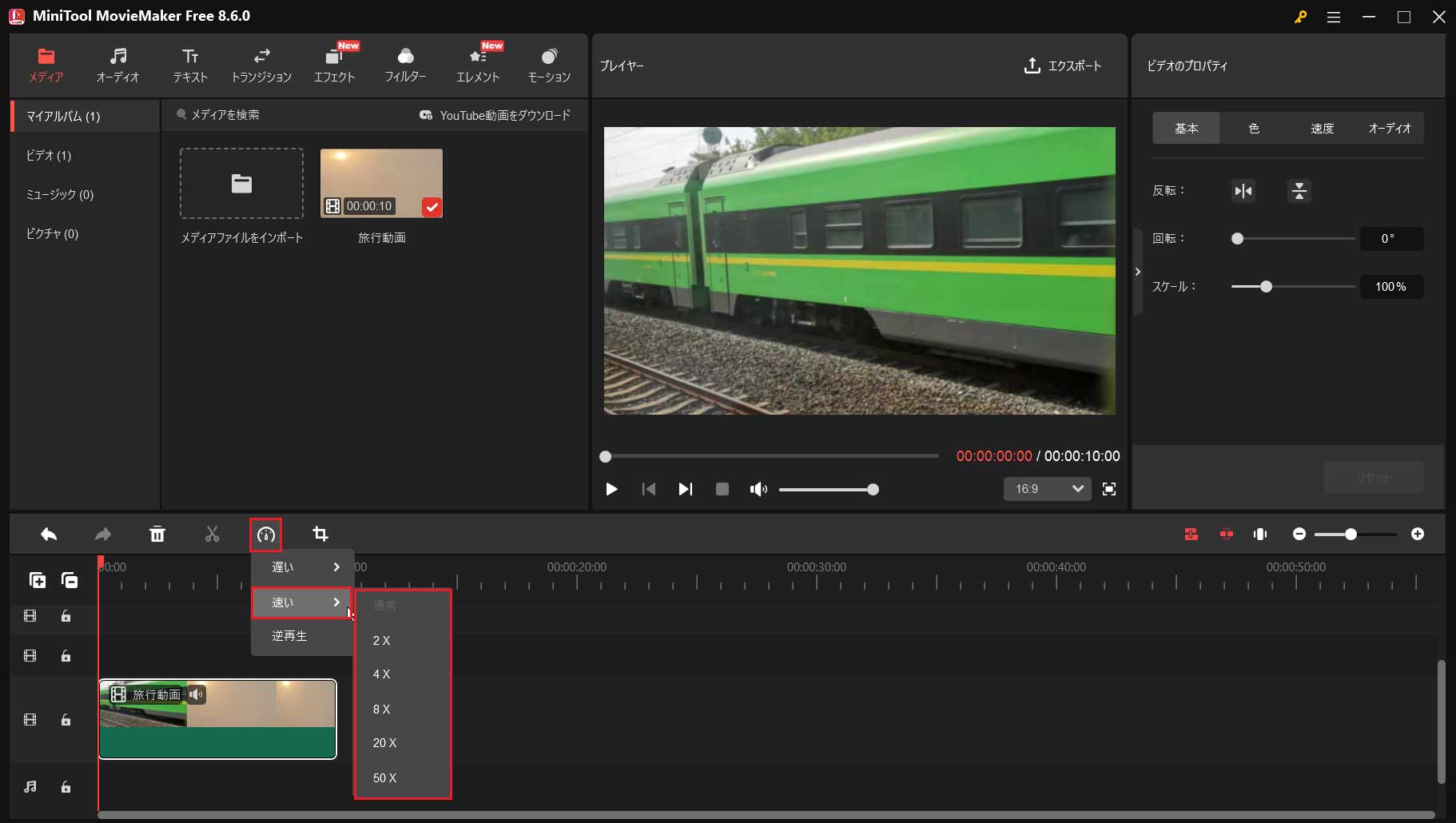Viewport: 1456px width, 823px height.
Task: Click the undo arrow icon
Action: click(49, 534)
